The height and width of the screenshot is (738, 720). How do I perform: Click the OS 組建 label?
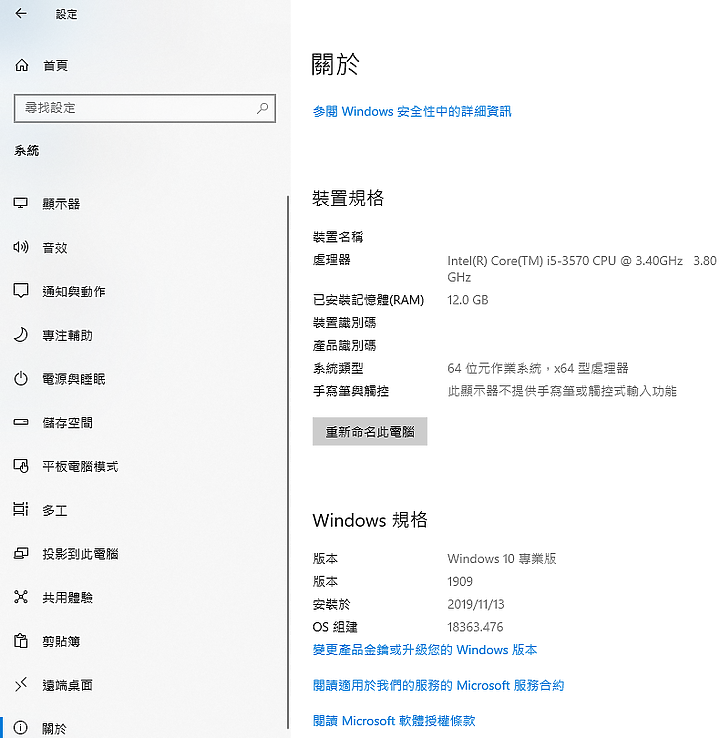pyautogui.click(x=335, y=627)
